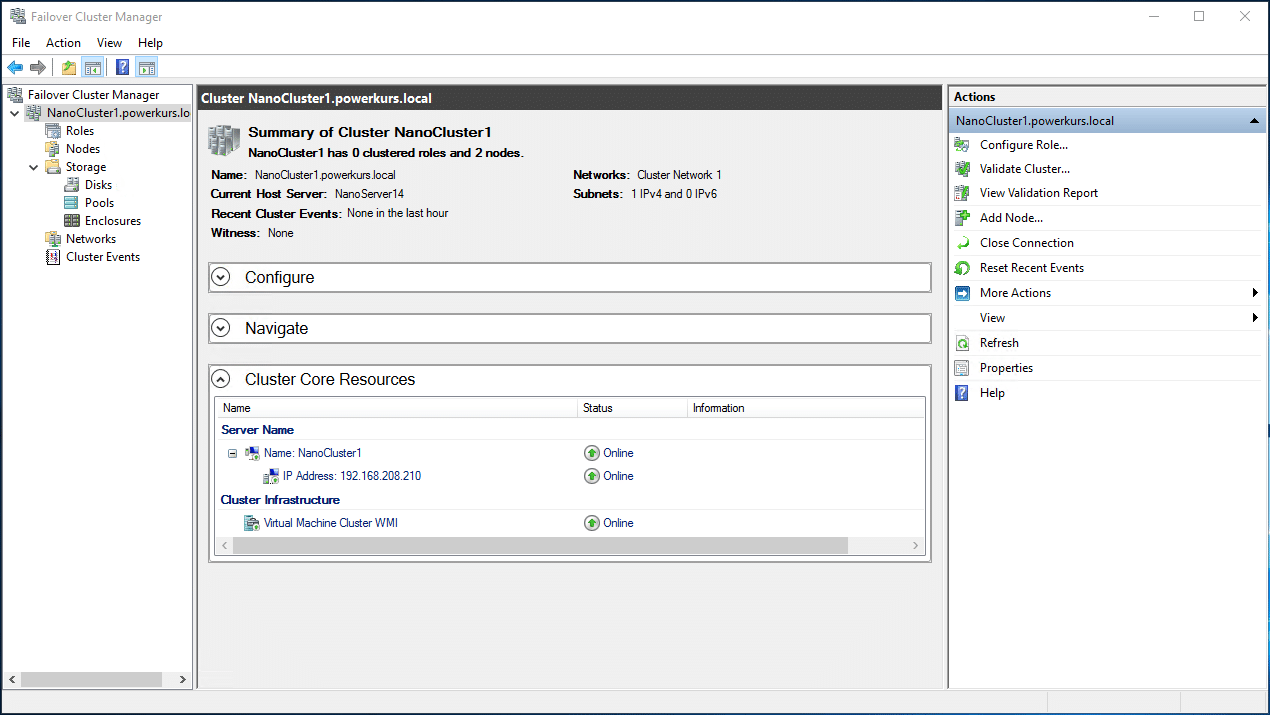Click the Networks tree icon

click(53, 239)
